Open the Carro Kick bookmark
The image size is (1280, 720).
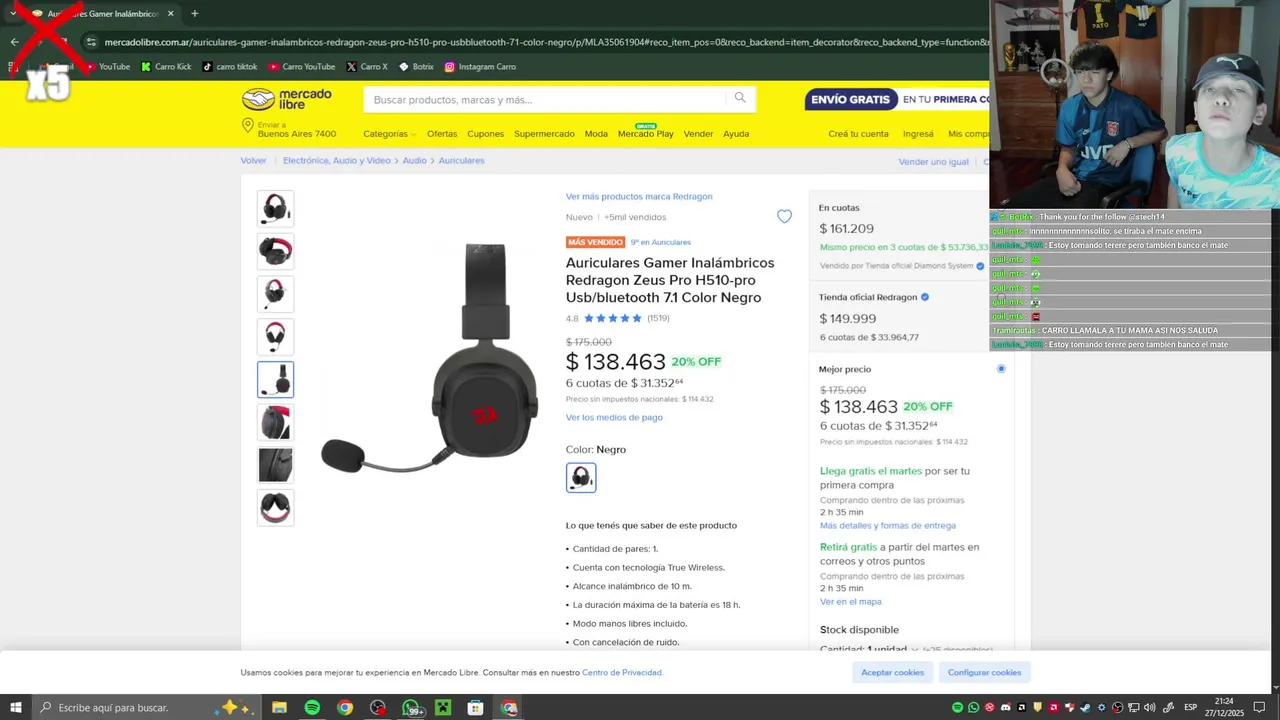(166, 67)
